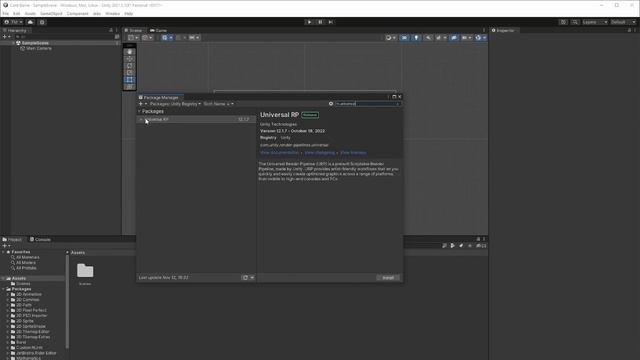Open the Assets menu
Screen dimensions: 640x360
[30, 13]
